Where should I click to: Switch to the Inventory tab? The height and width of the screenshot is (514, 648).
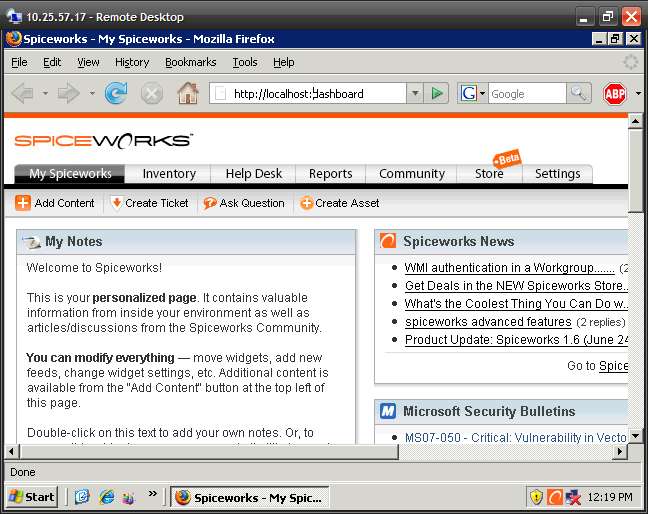click(x=169, y=174)
